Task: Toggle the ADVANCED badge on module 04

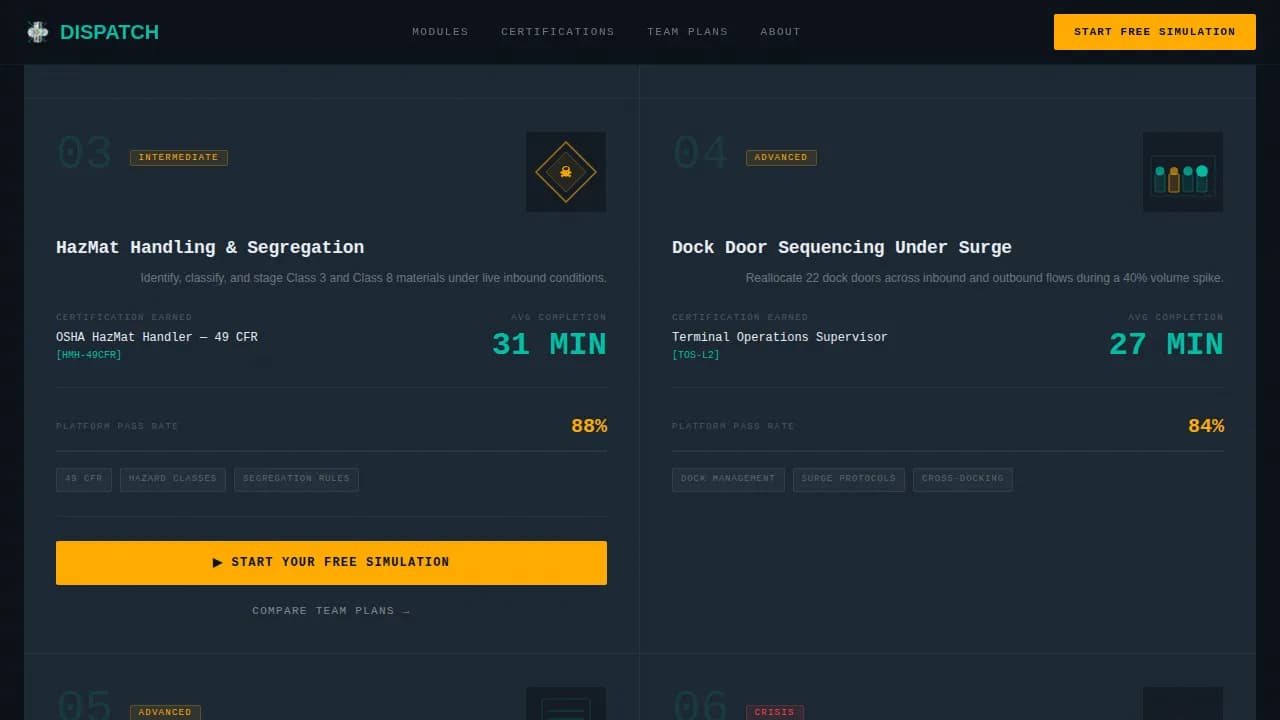Action: (781, 157)
